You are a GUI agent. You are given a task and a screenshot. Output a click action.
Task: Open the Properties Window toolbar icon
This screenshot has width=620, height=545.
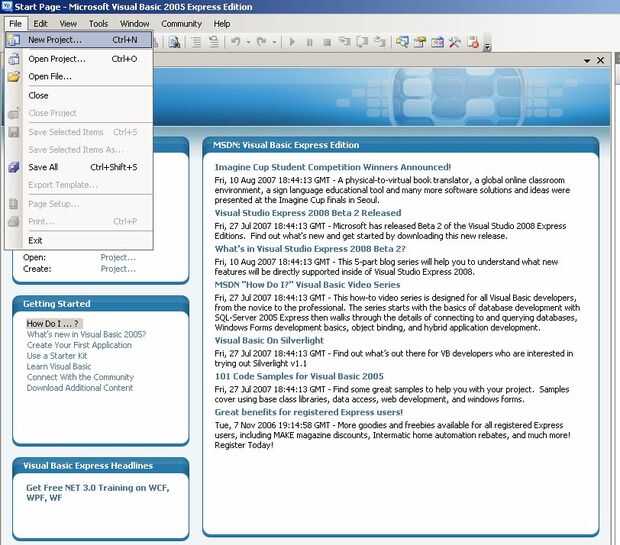coord(420,42)
